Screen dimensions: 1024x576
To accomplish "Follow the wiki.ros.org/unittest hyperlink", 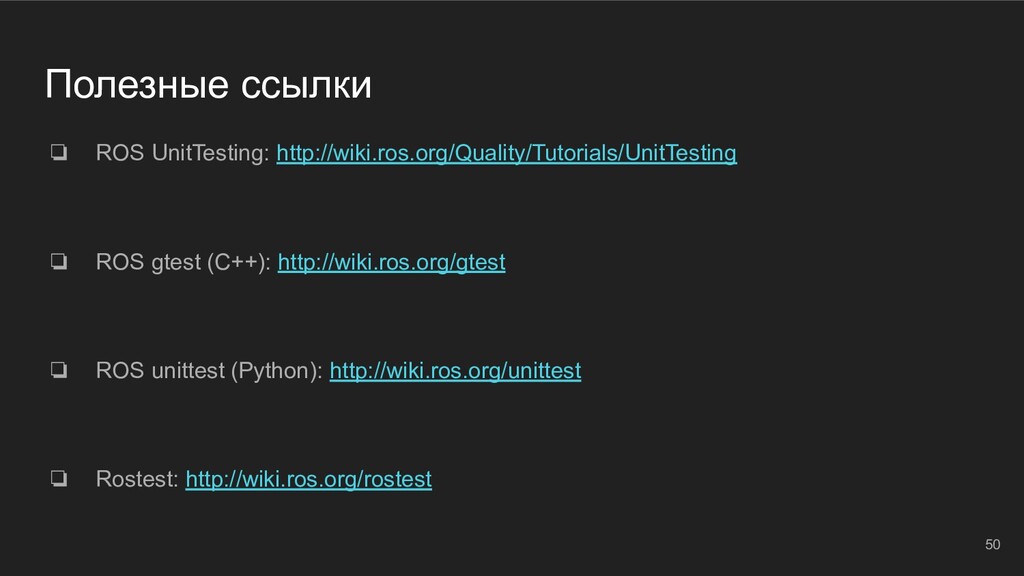I will pos(455,370).
